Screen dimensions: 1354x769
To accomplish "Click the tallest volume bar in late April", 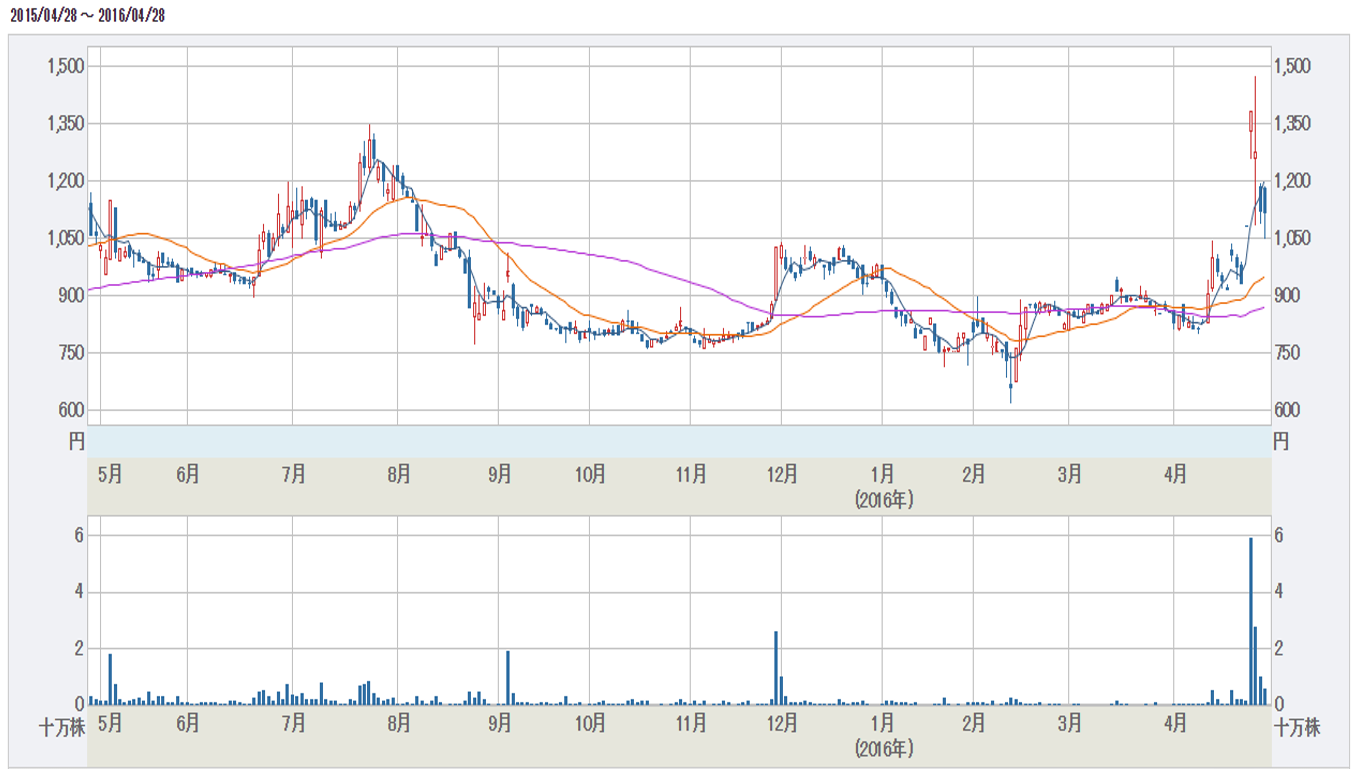I will coord(1250,621).
